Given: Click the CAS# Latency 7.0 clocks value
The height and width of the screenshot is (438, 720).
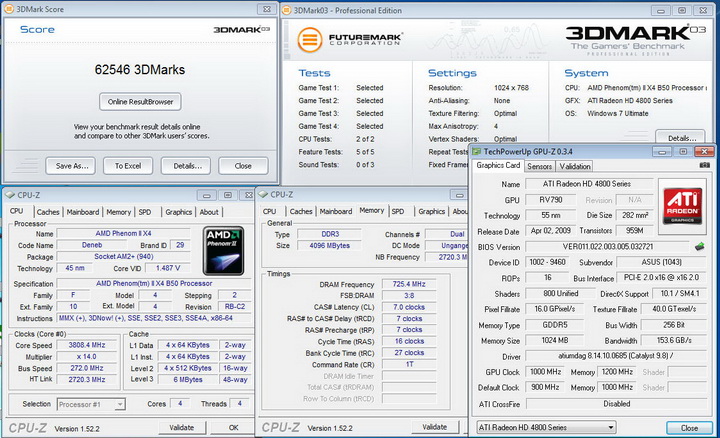Looking at the screenshot, I should (409, 307).
